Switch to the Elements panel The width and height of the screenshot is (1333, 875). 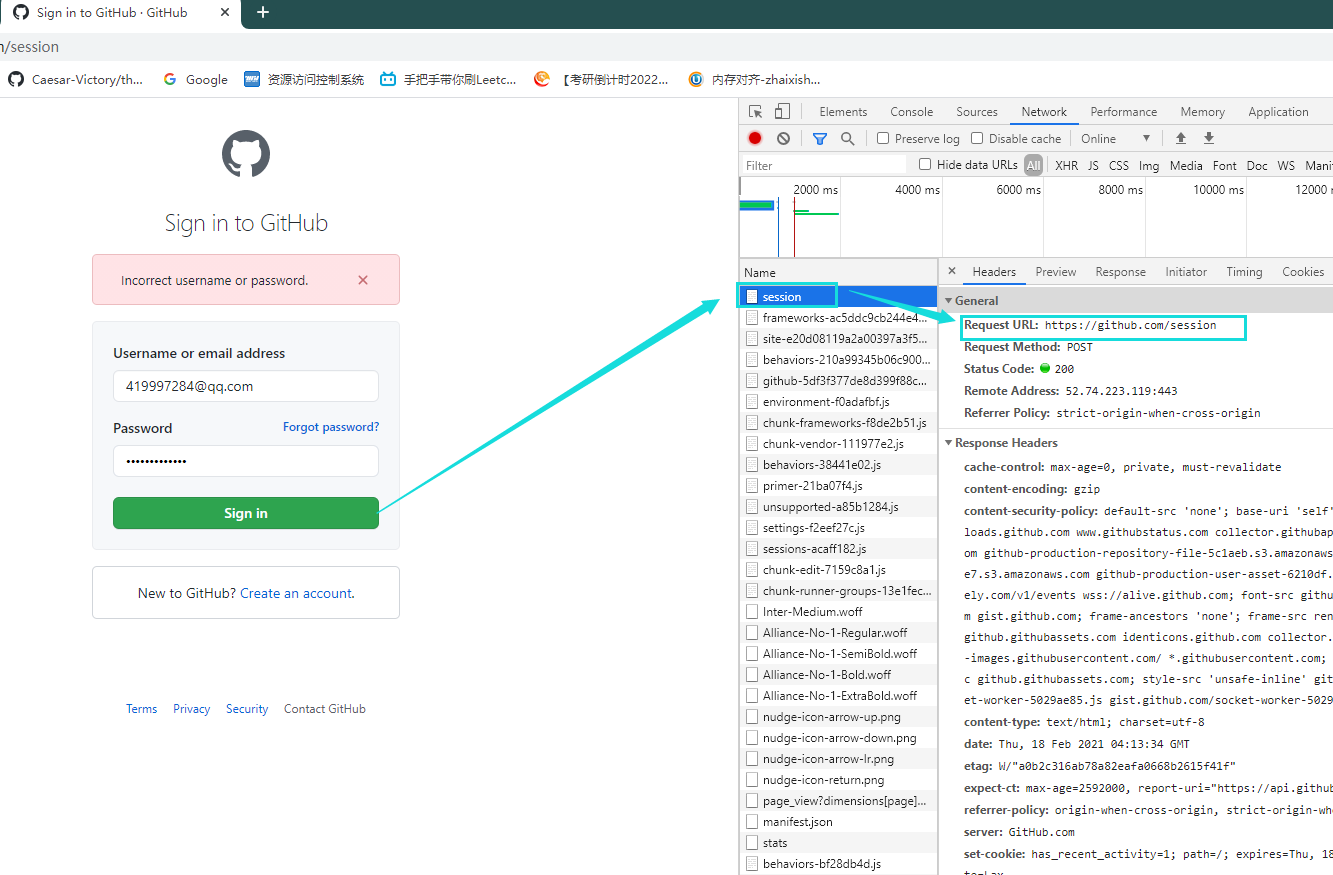843,112
